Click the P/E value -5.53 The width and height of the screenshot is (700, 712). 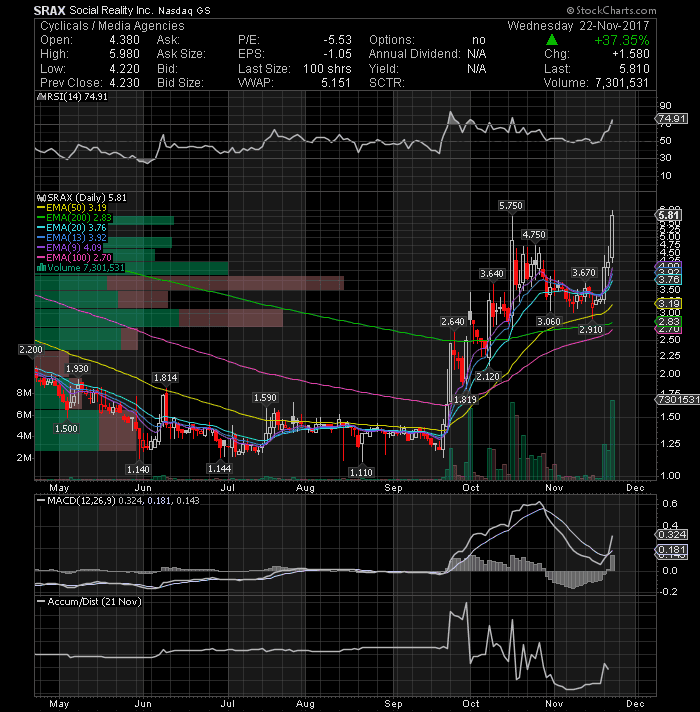pyautogui.click(x=337, y=40)
